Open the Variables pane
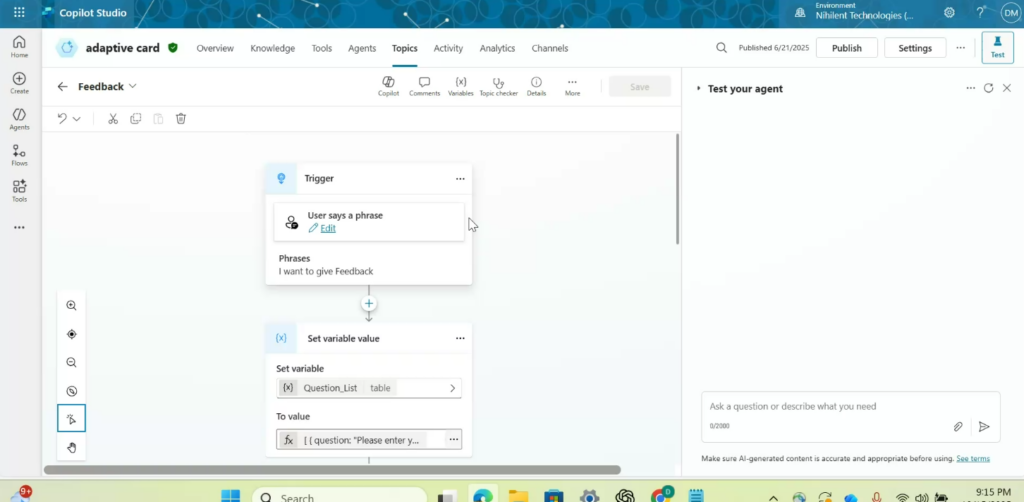Screen dimensions: 1024x502 click(x=460, y=86)
